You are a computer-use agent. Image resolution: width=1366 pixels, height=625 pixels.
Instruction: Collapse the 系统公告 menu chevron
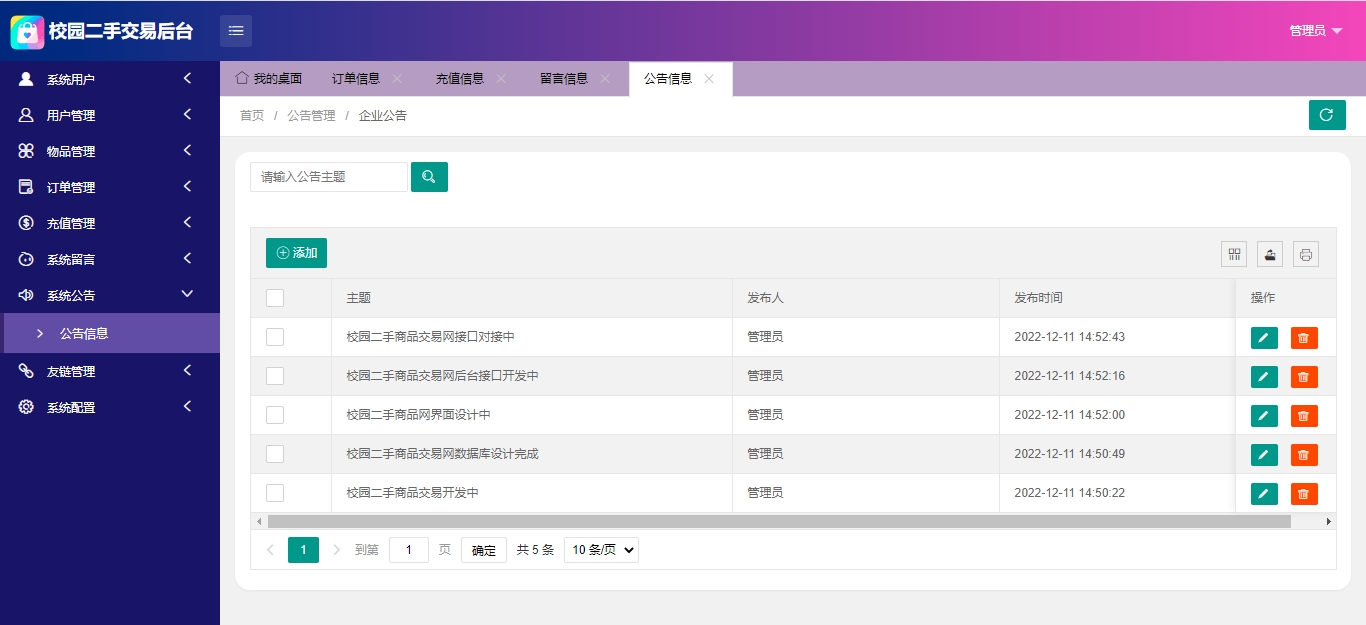(187, 294)
